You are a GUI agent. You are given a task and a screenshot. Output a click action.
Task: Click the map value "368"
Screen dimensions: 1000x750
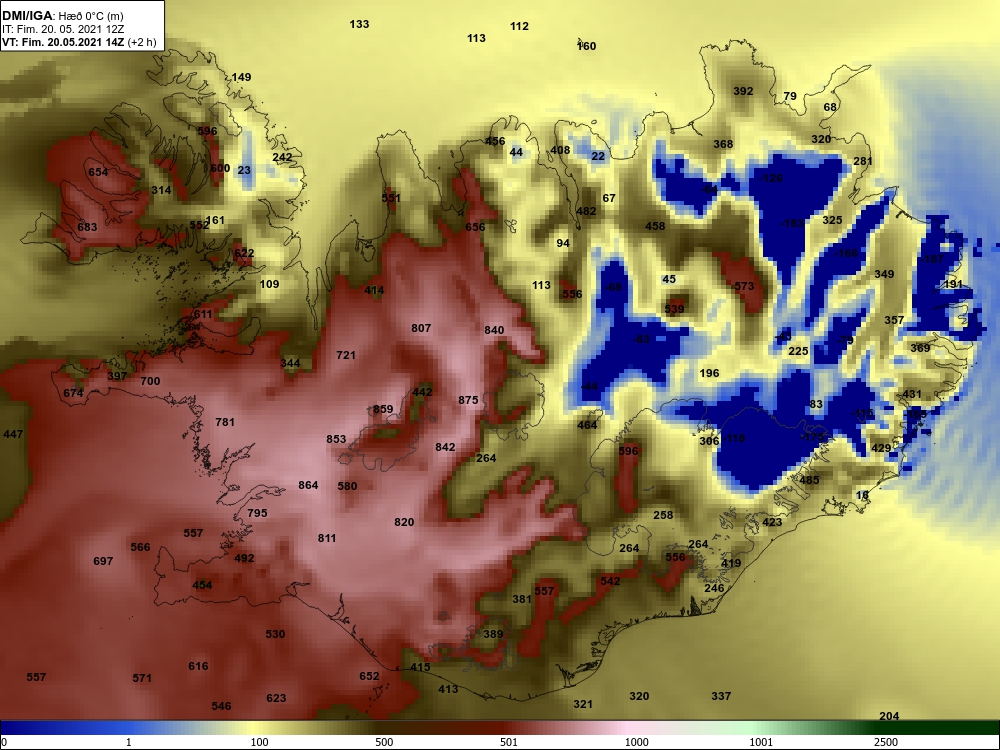(x=723, y=144)
